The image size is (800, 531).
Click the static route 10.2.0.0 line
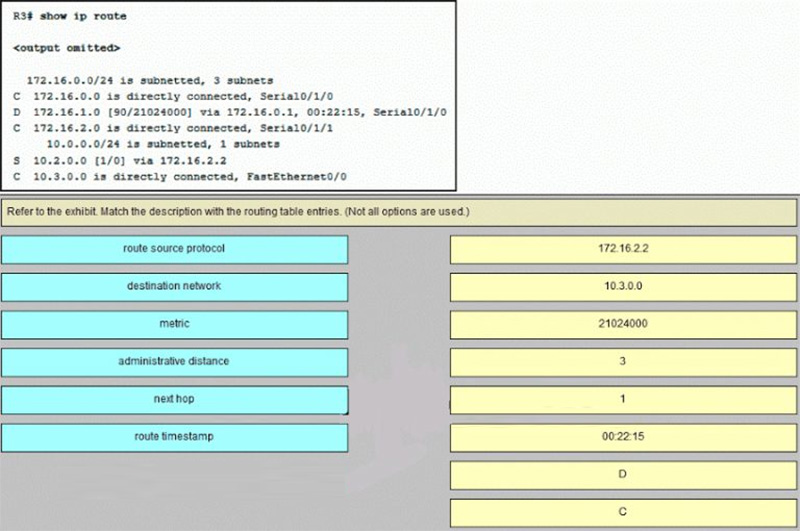point(120,161)
